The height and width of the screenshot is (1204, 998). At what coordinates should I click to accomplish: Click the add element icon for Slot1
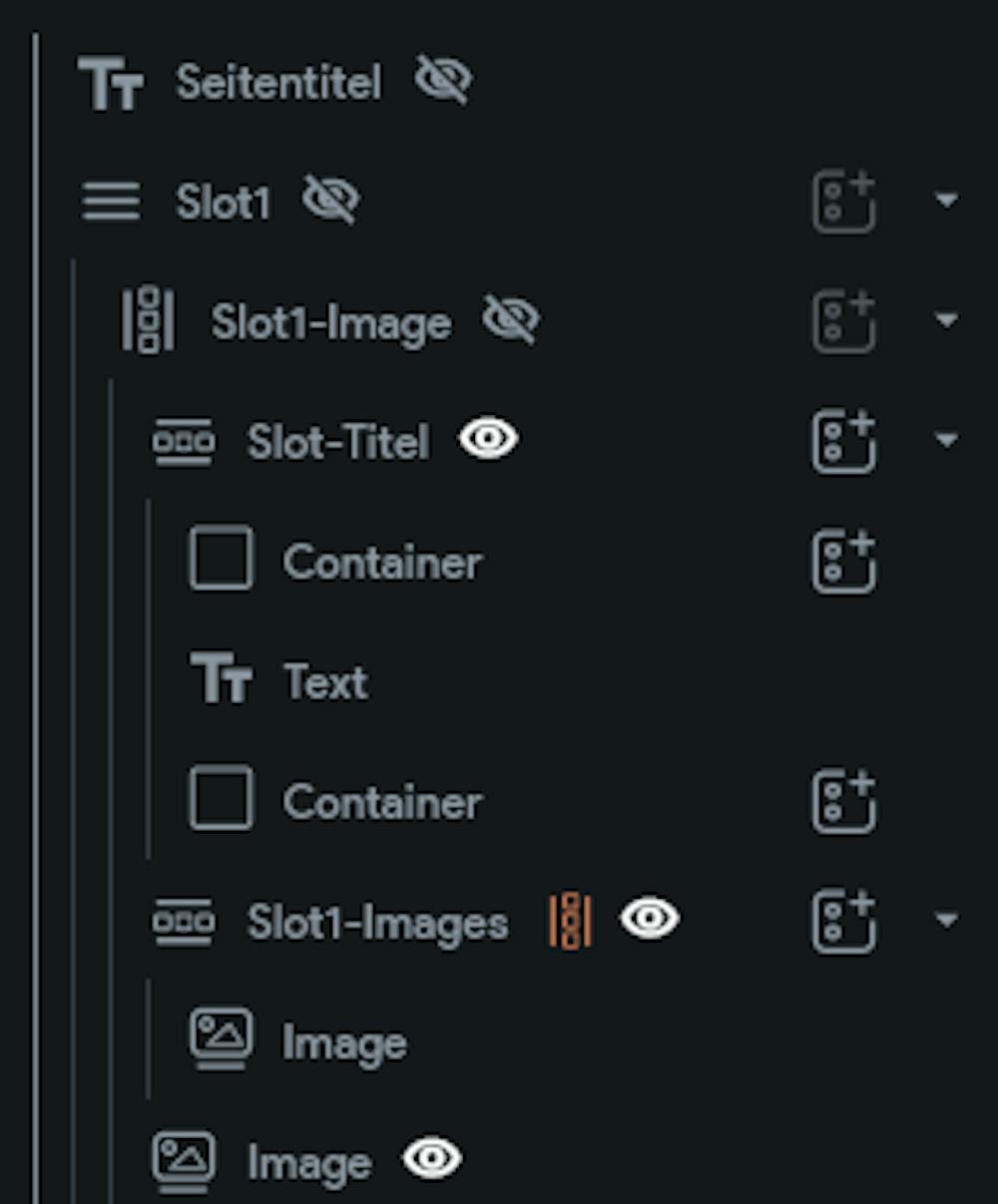(844, 201)
